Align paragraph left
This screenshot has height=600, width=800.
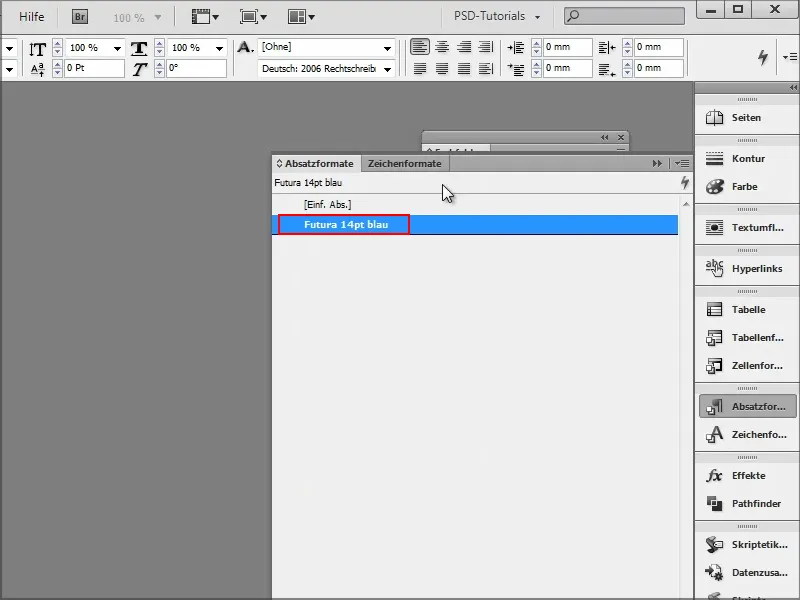pos(419,47)
